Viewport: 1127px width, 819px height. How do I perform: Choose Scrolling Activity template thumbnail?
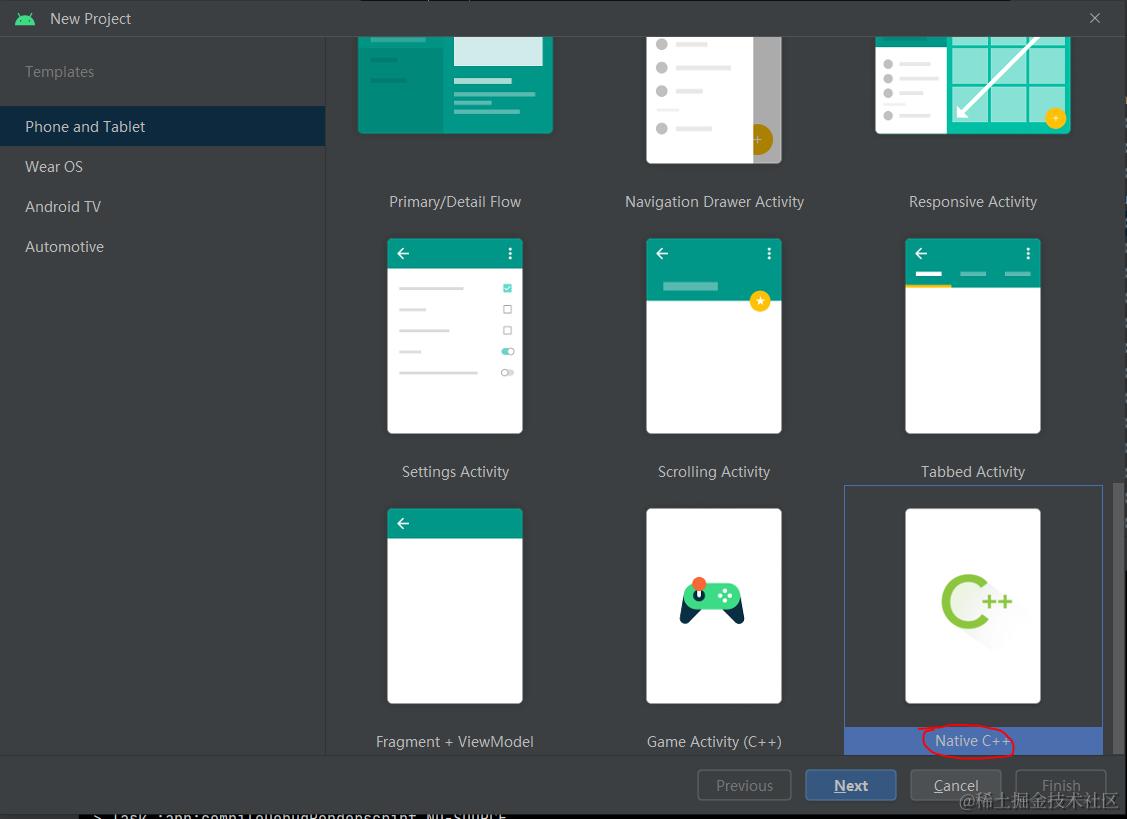[714, 336]
